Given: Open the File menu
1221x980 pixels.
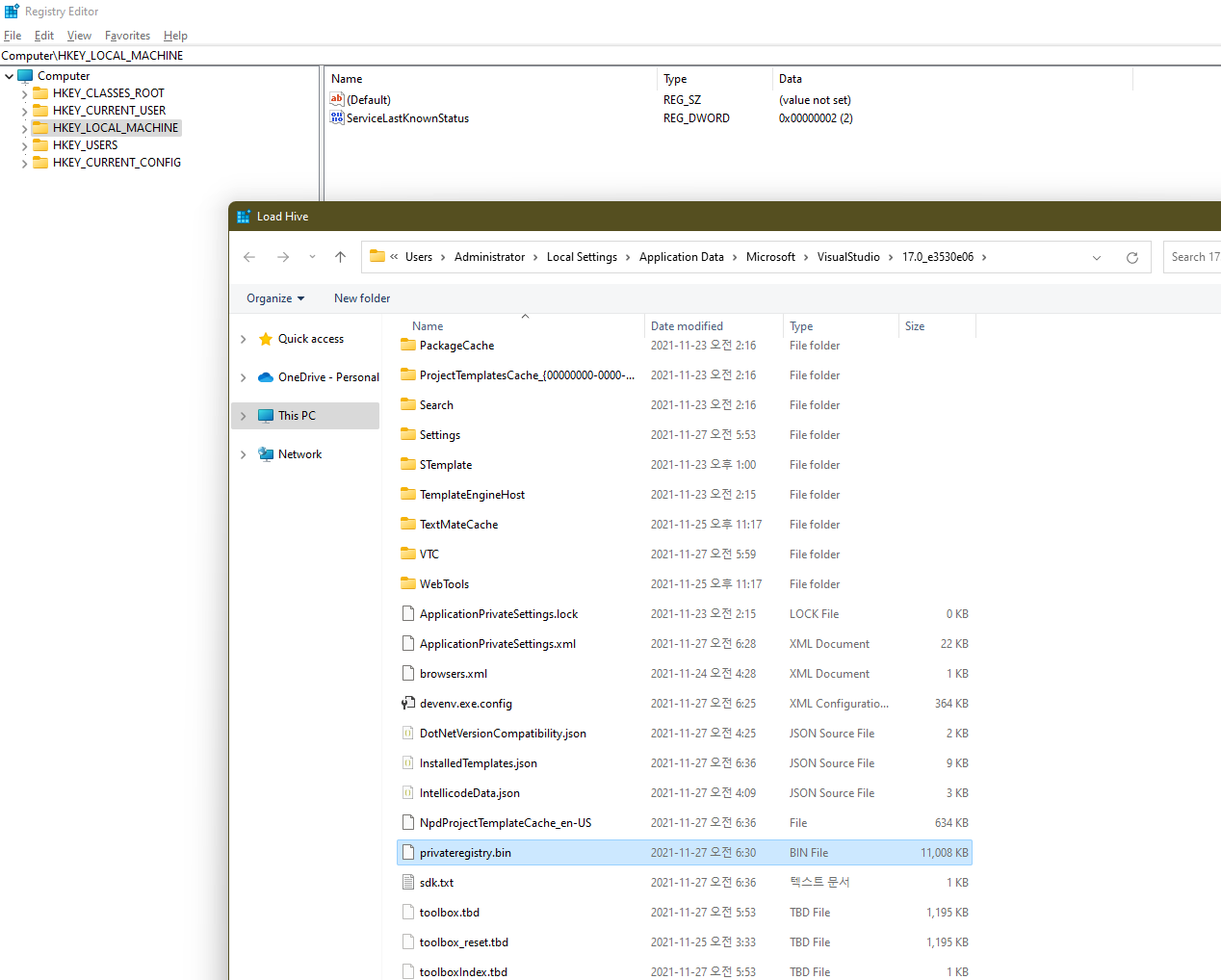Looking at the screenshot, I should point(13,36).
